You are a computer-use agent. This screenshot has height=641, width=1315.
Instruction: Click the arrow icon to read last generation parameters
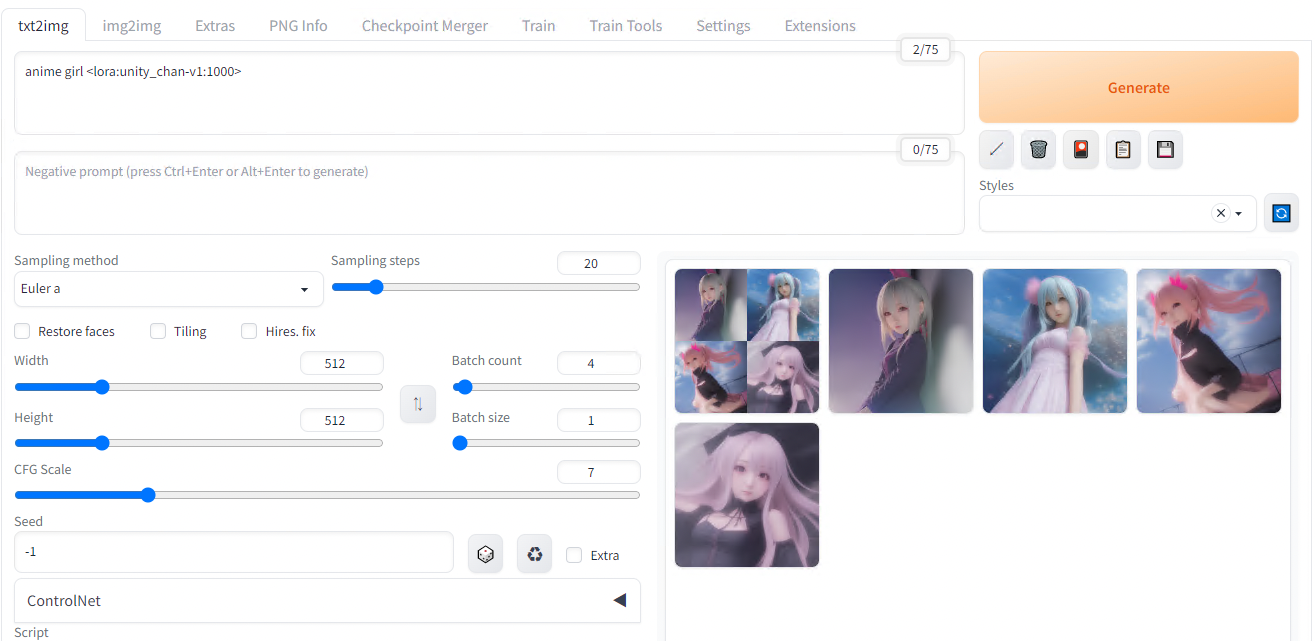point(996,149)
